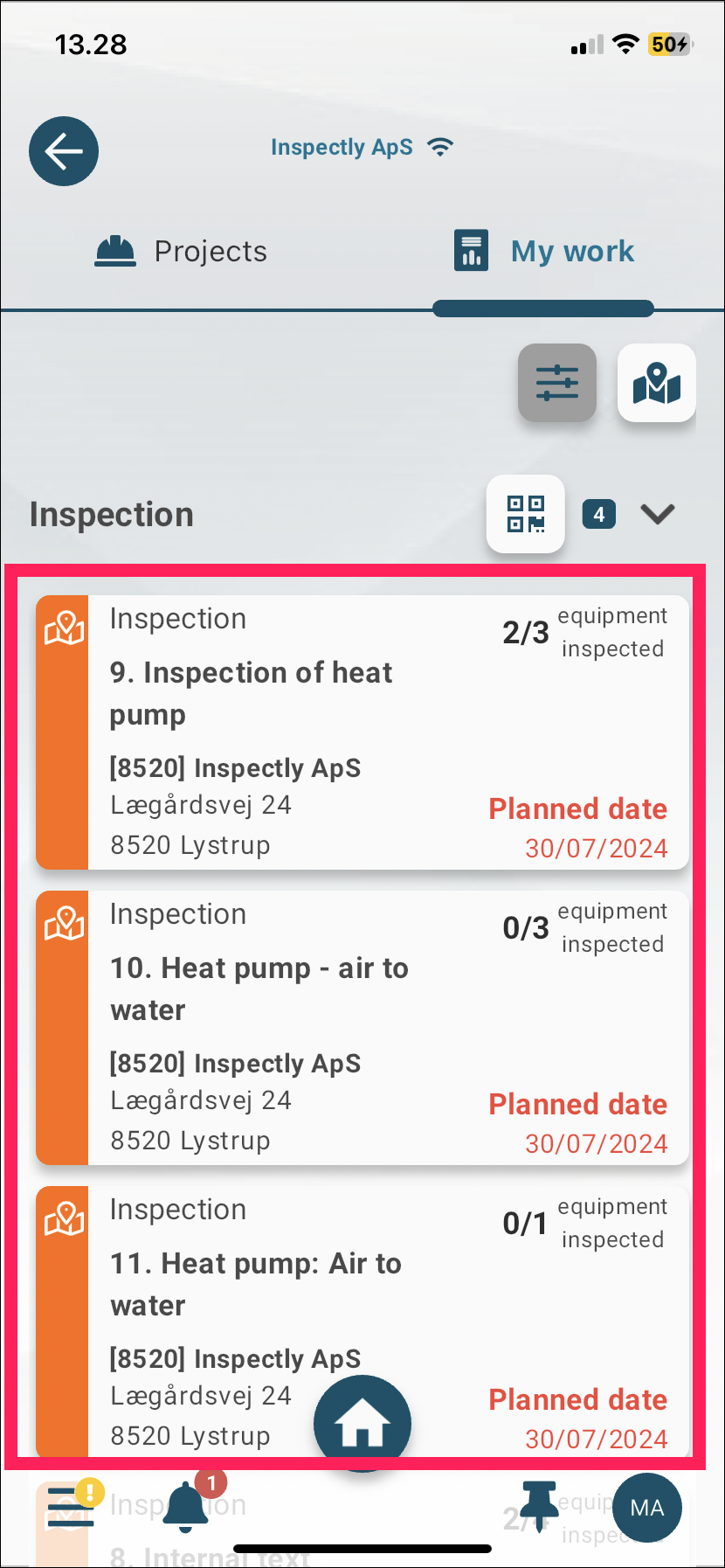Tap the inspection count badge showing 4

tap(599, 515)
